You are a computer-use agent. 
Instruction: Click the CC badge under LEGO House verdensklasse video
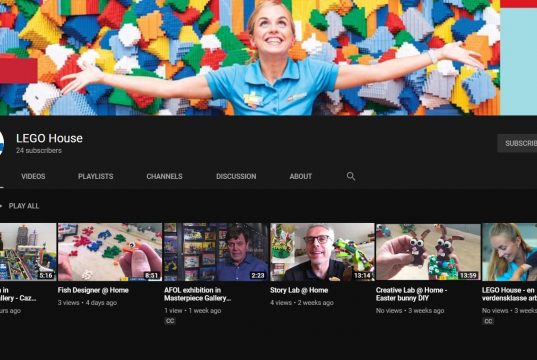click(488, 321)
